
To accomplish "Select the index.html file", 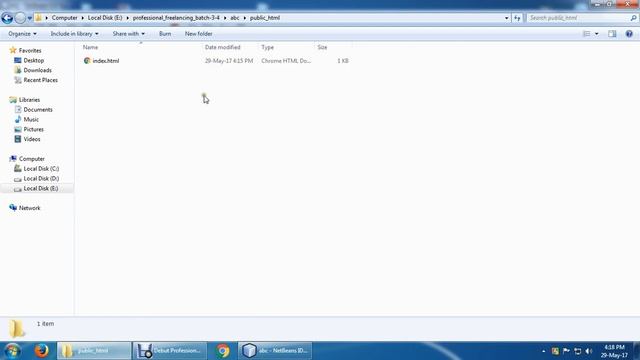I will (106, 61).
